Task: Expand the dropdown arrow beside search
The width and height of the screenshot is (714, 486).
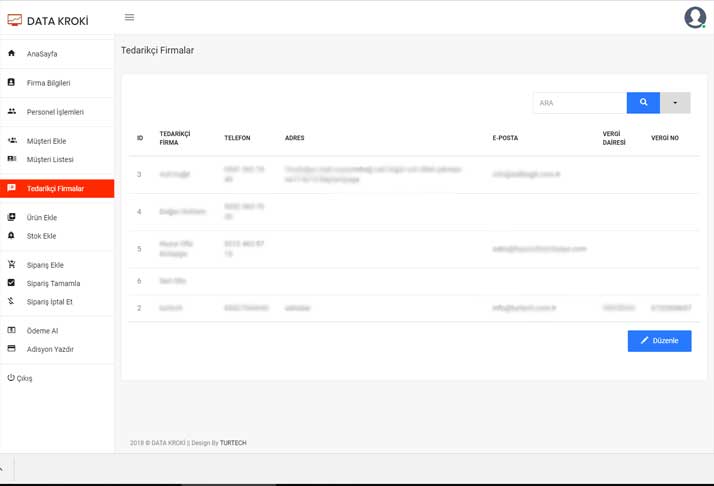Action: [675, 103]
